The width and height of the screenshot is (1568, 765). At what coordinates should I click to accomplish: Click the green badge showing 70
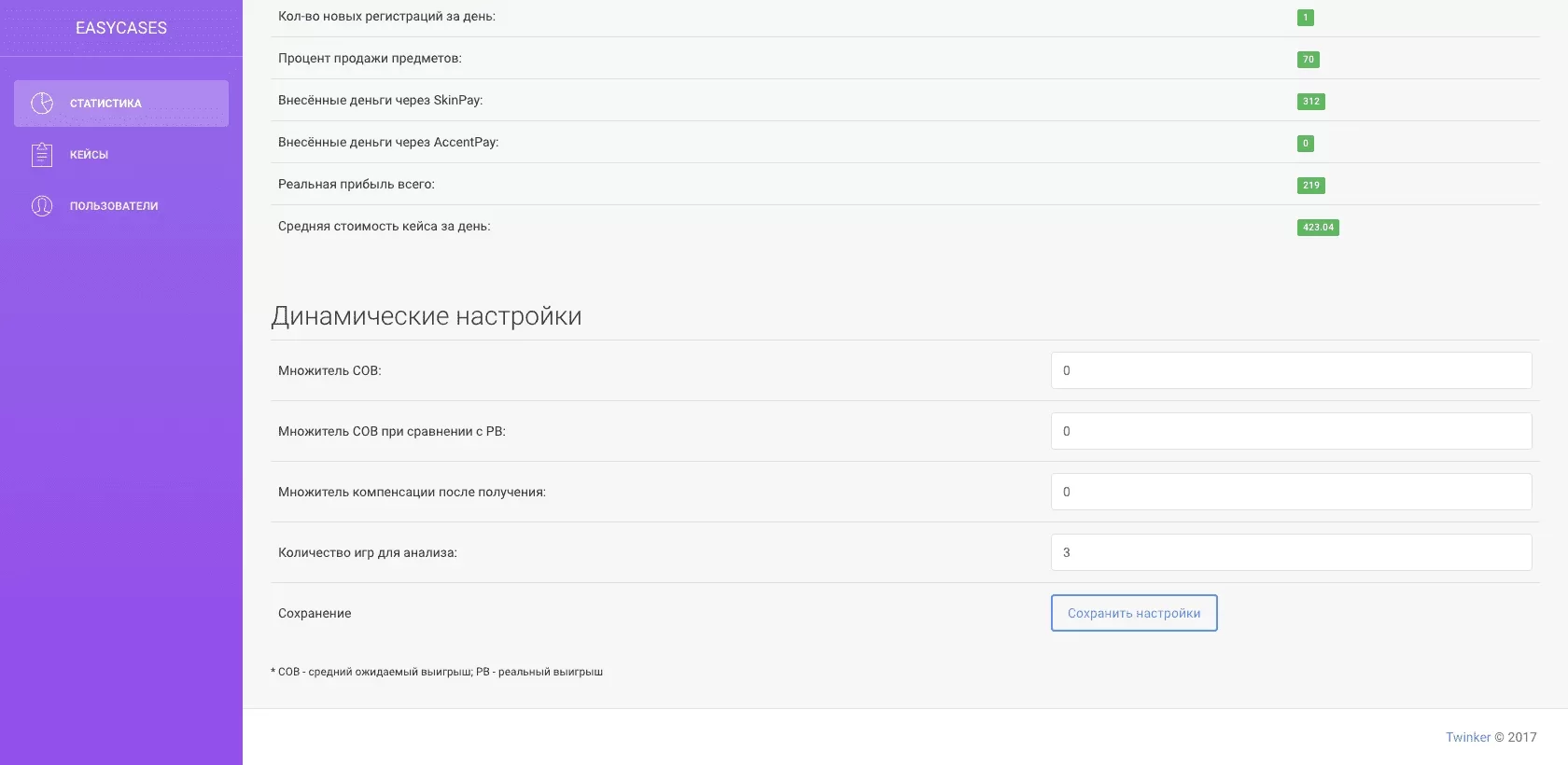coord(1308,60)
